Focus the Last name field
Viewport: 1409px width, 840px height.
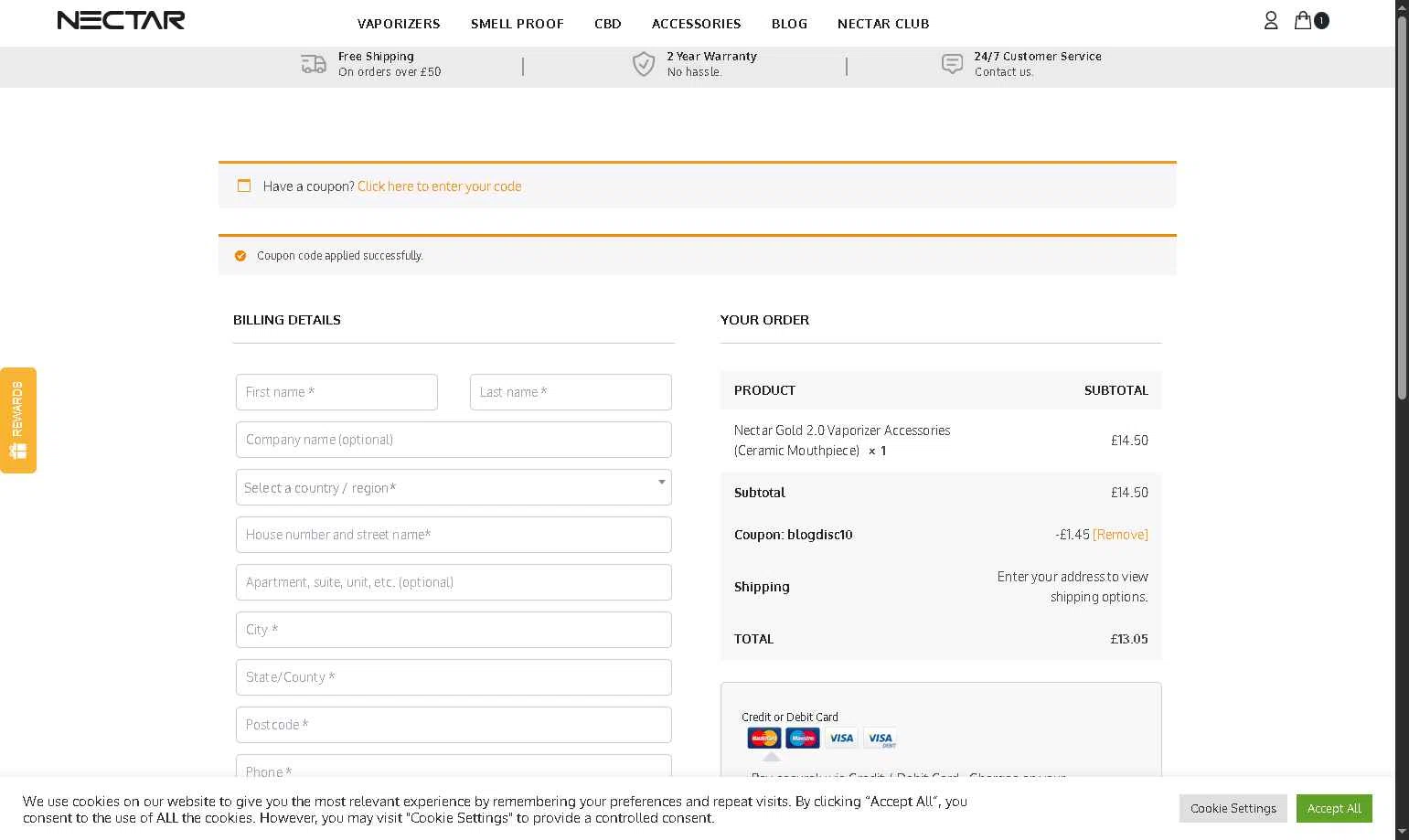[x=571, y=392]
